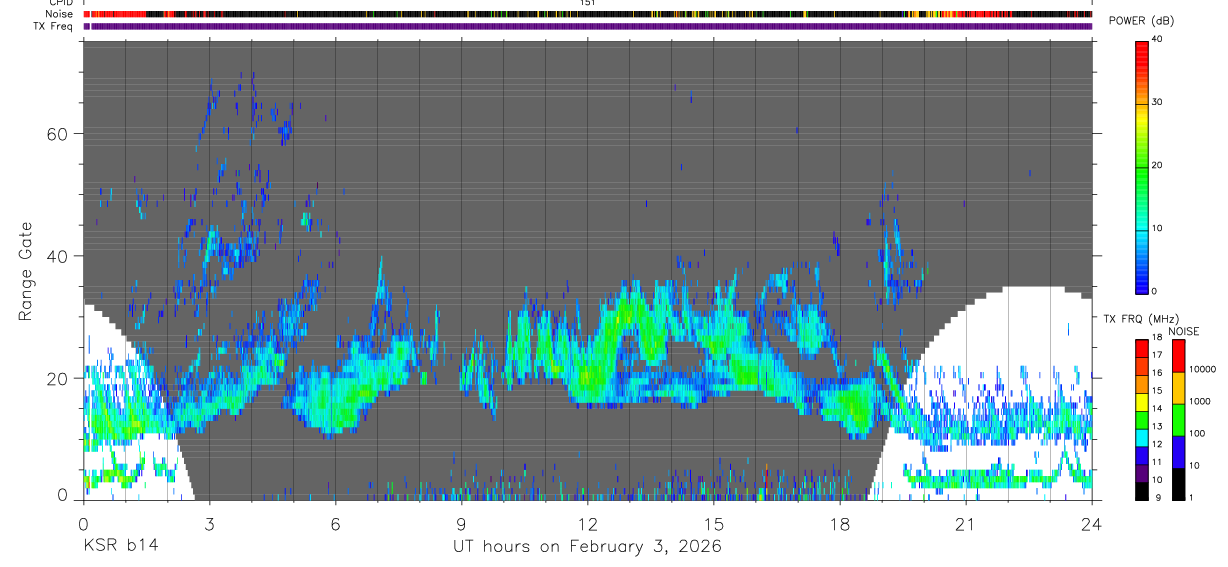Click the 'NOISE' legend title
Viewport: 1228px width, 567px height.
[1183, 331]
